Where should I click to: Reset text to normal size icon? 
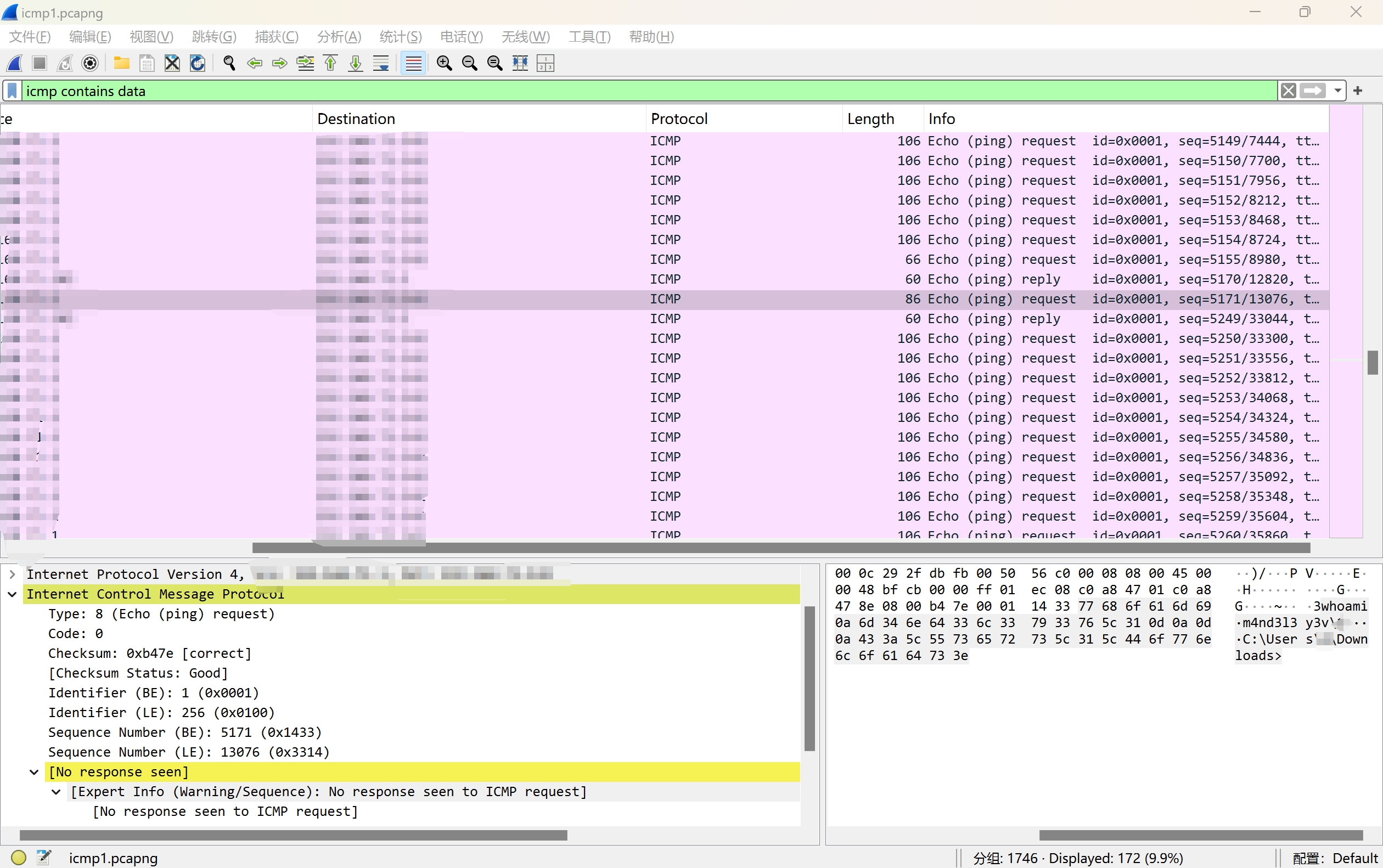click(x=494, y=63)
